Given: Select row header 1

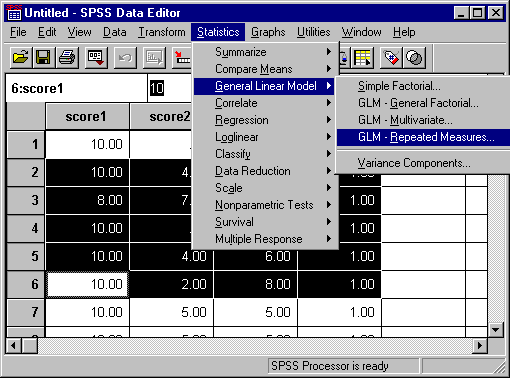Looking at the screenshot, I should click(26, 144).
